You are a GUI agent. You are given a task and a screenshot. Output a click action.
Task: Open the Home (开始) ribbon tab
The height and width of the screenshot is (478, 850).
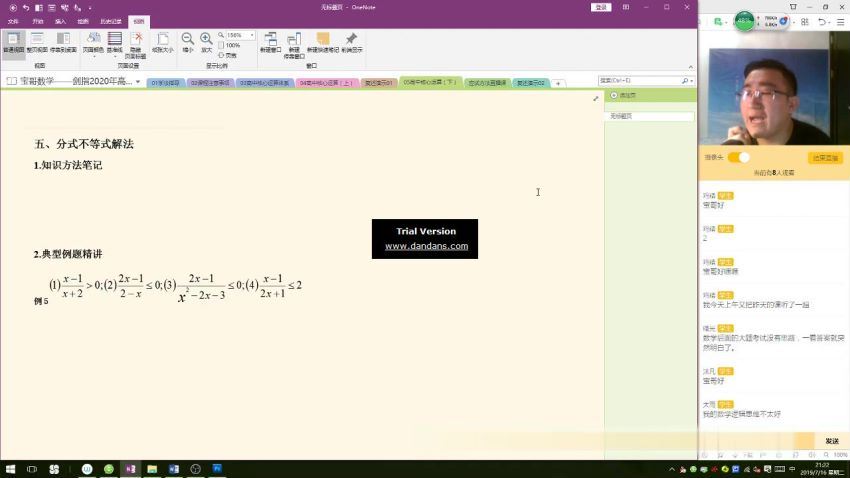(x=37, y=22)
